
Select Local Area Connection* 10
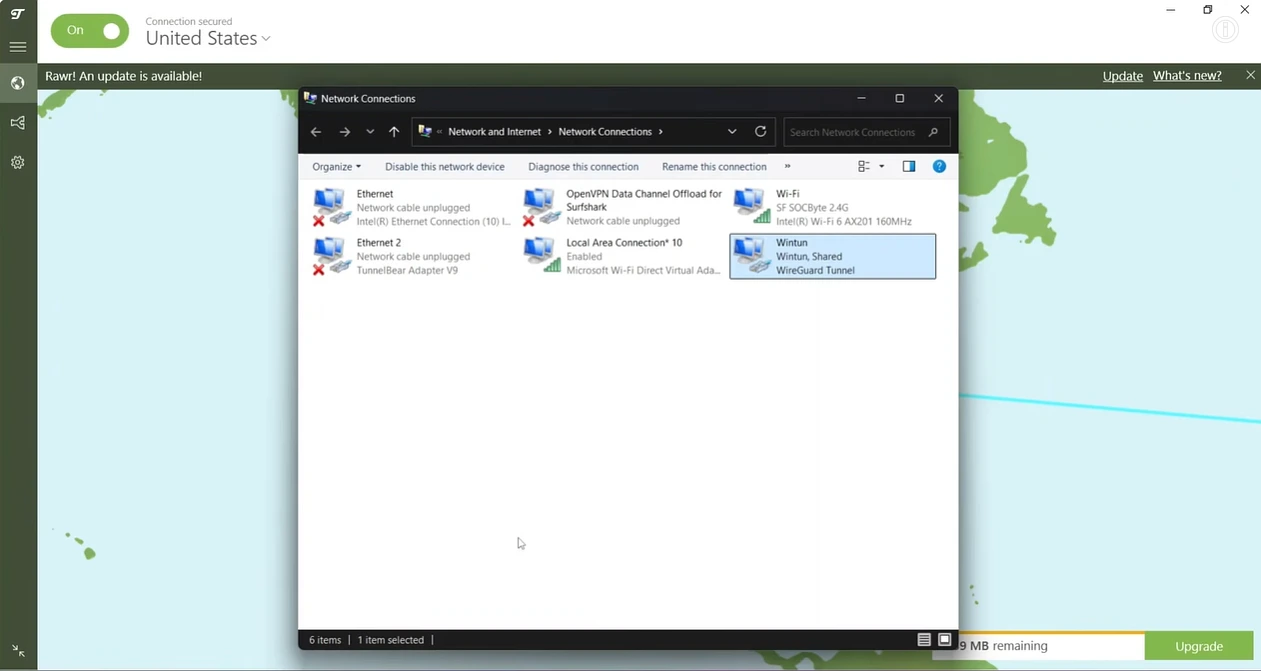622,257
